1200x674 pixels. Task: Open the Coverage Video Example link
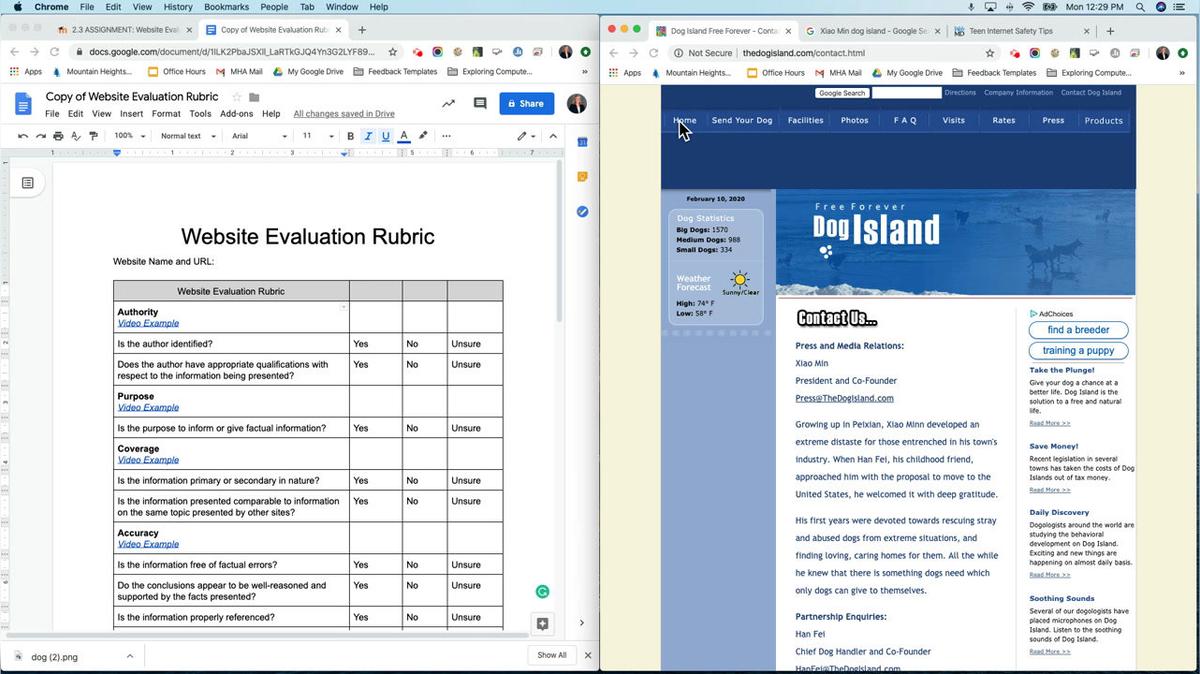tap(148, 460)
